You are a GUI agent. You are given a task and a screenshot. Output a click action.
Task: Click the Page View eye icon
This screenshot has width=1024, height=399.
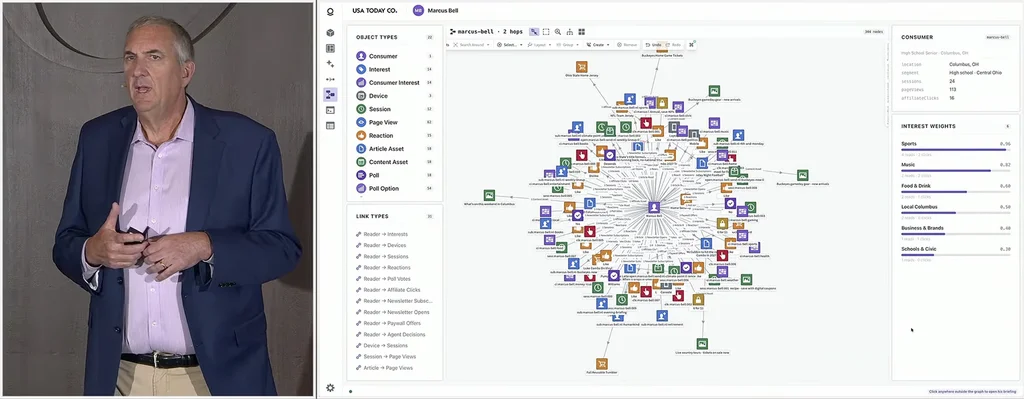(x=361, y=122)
